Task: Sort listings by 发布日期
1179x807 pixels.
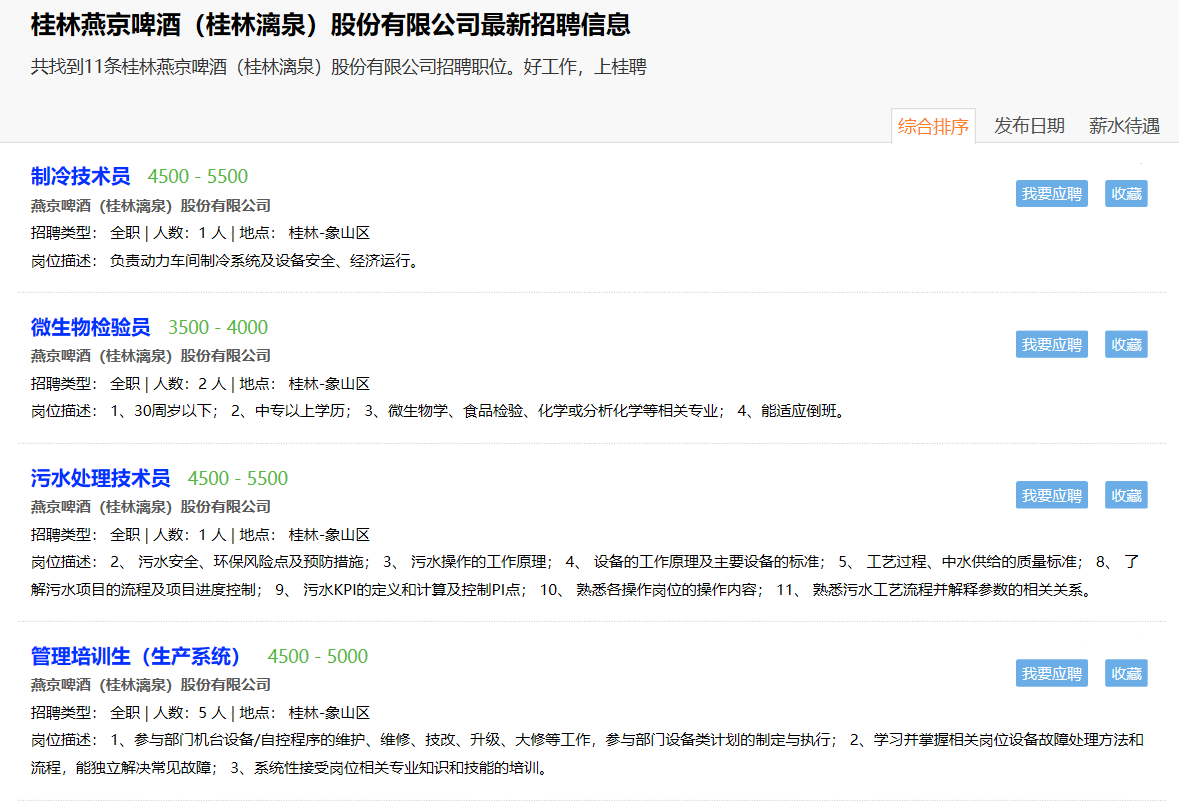Action: click(1029, 126)
